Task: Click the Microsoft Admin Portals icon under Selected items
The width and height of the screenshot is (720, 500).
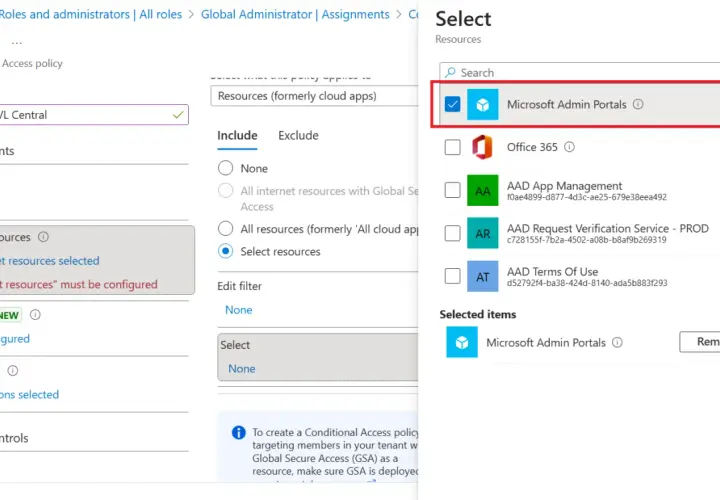Action: 462,342
